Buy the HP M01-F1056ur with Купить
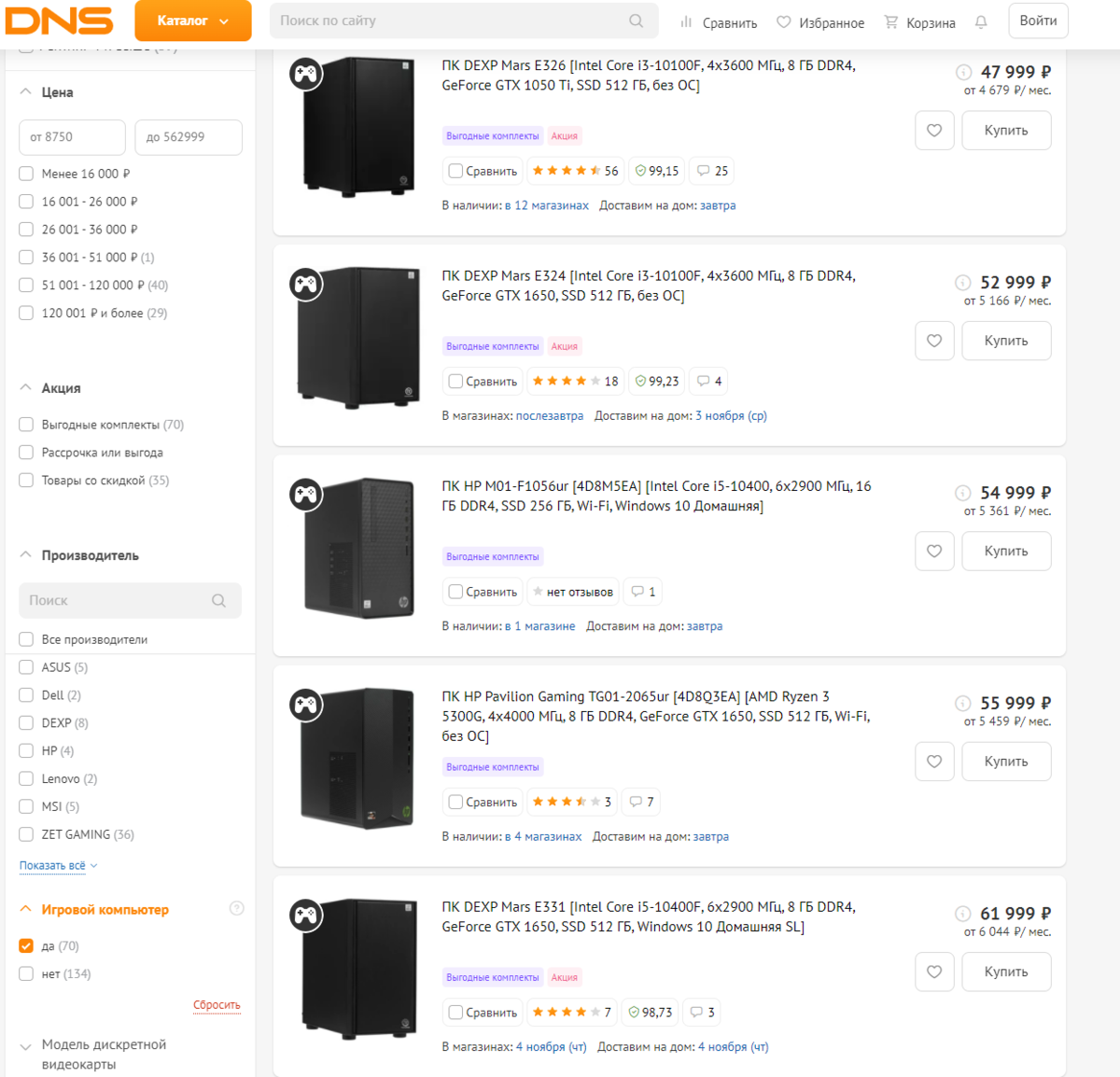1120x1077 pixels. click(1006, 552)
